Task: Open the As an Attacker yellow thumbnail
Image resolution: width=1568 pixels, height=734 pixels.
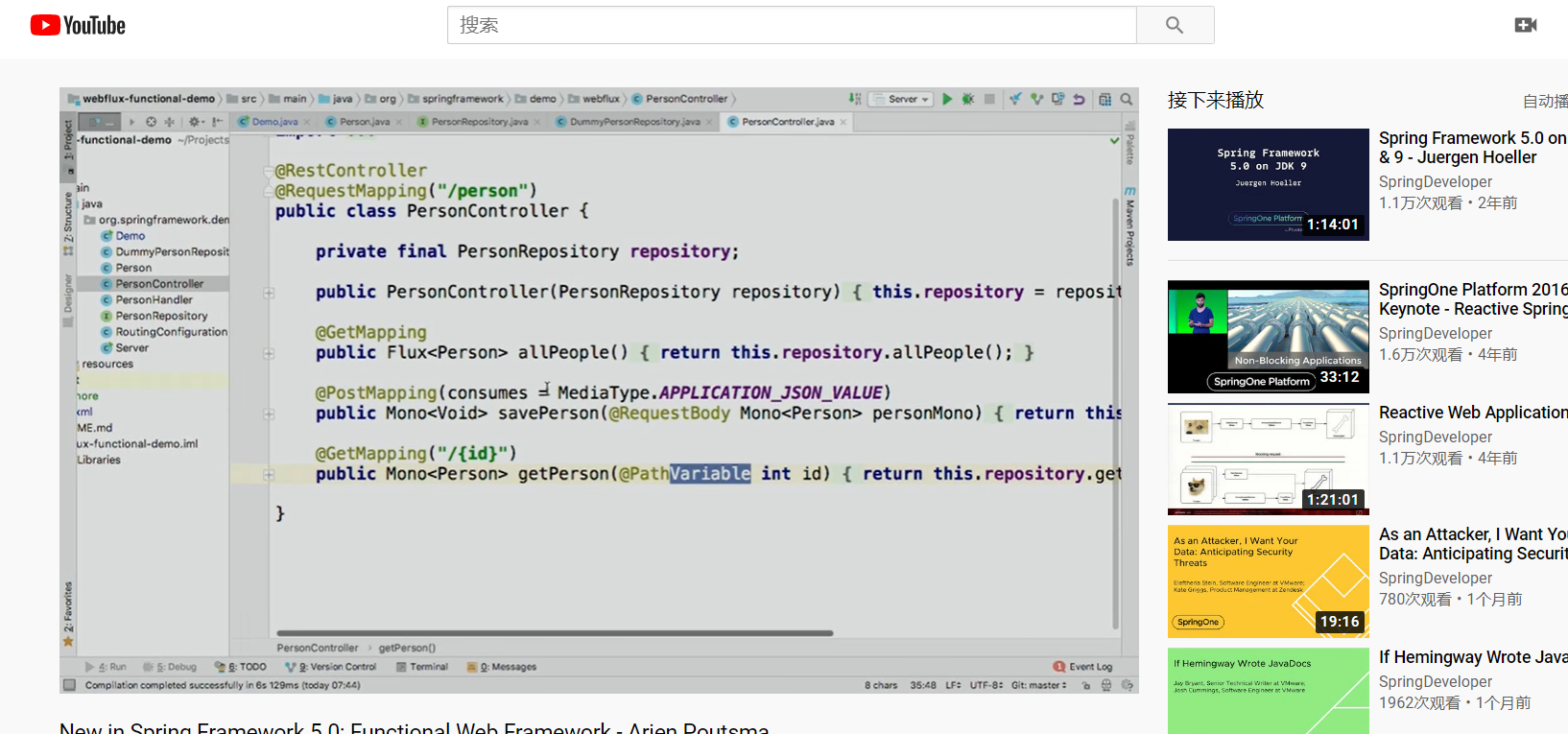Action: click(1269, 581)
